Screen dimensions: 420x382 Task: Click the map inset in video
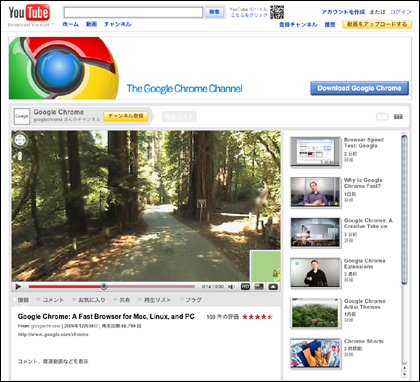(265, 266)
